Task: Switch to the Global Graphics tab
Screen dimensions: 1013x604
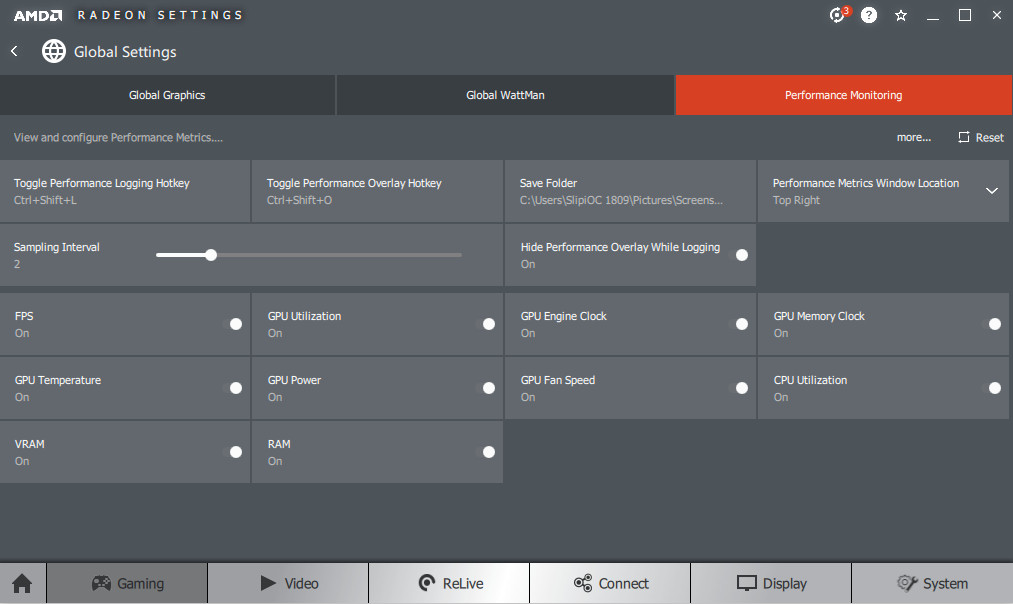Action: (167, 95)
